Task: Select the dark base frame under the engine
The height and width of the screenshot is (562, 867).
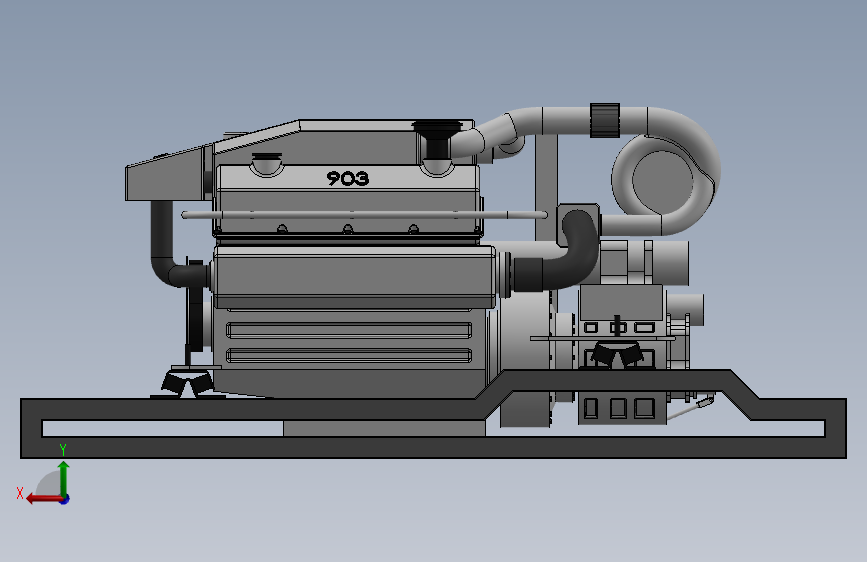Action: coord(434,446)
